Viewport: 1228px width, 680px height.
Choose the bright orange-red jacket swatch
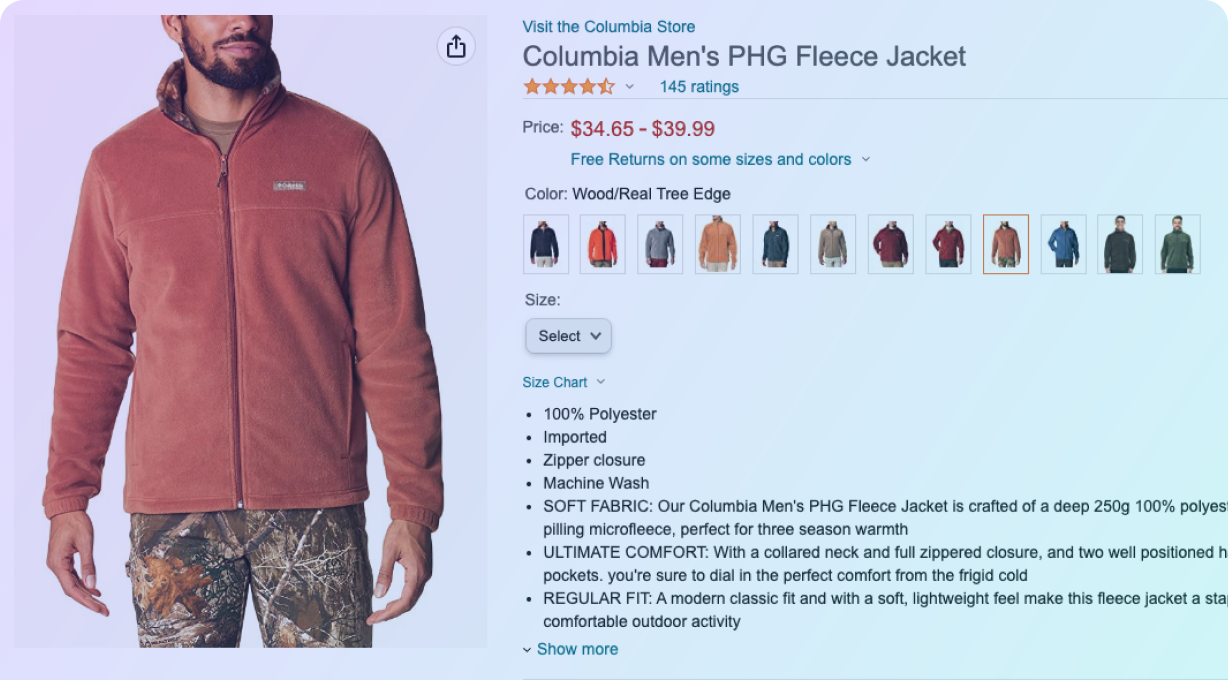click(x=603, y=244)
